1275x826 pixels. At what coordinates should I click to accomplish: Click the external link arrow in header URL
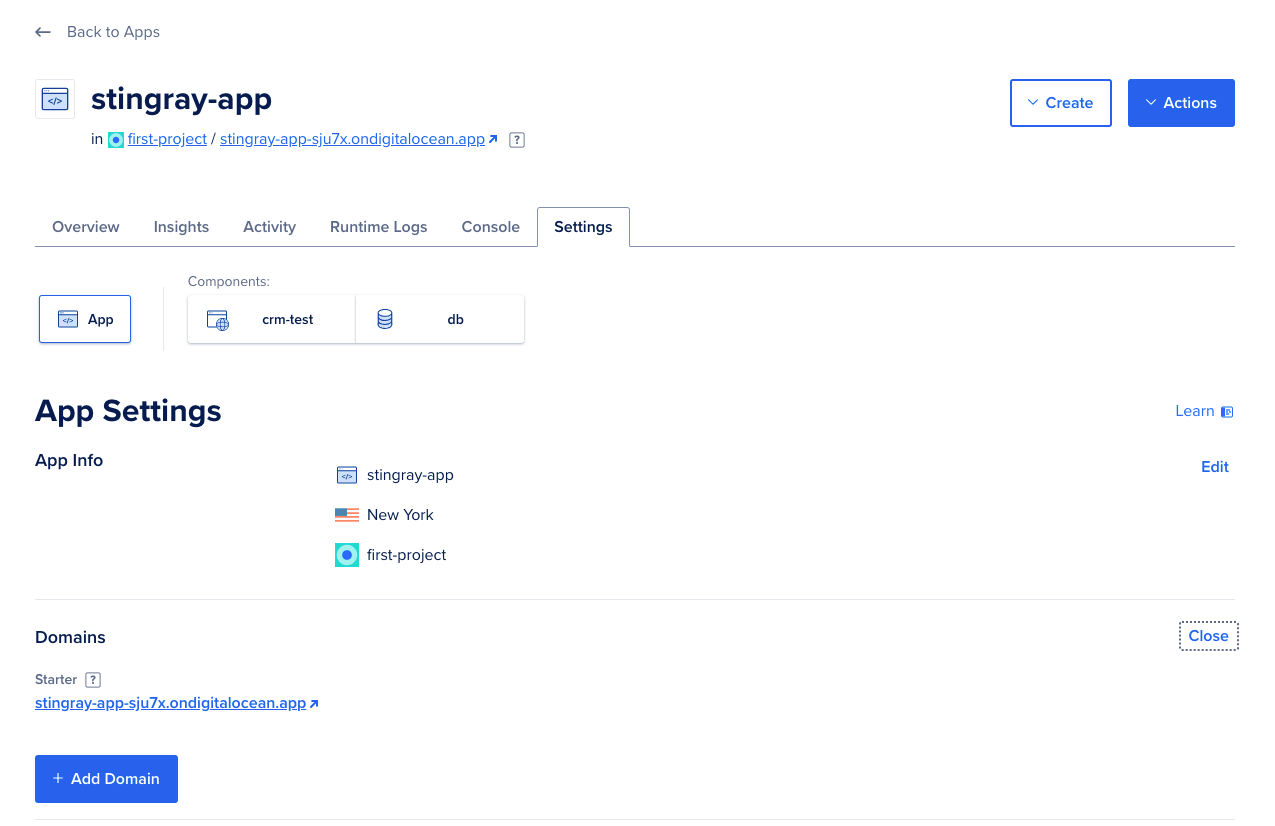tap(493, 140)
